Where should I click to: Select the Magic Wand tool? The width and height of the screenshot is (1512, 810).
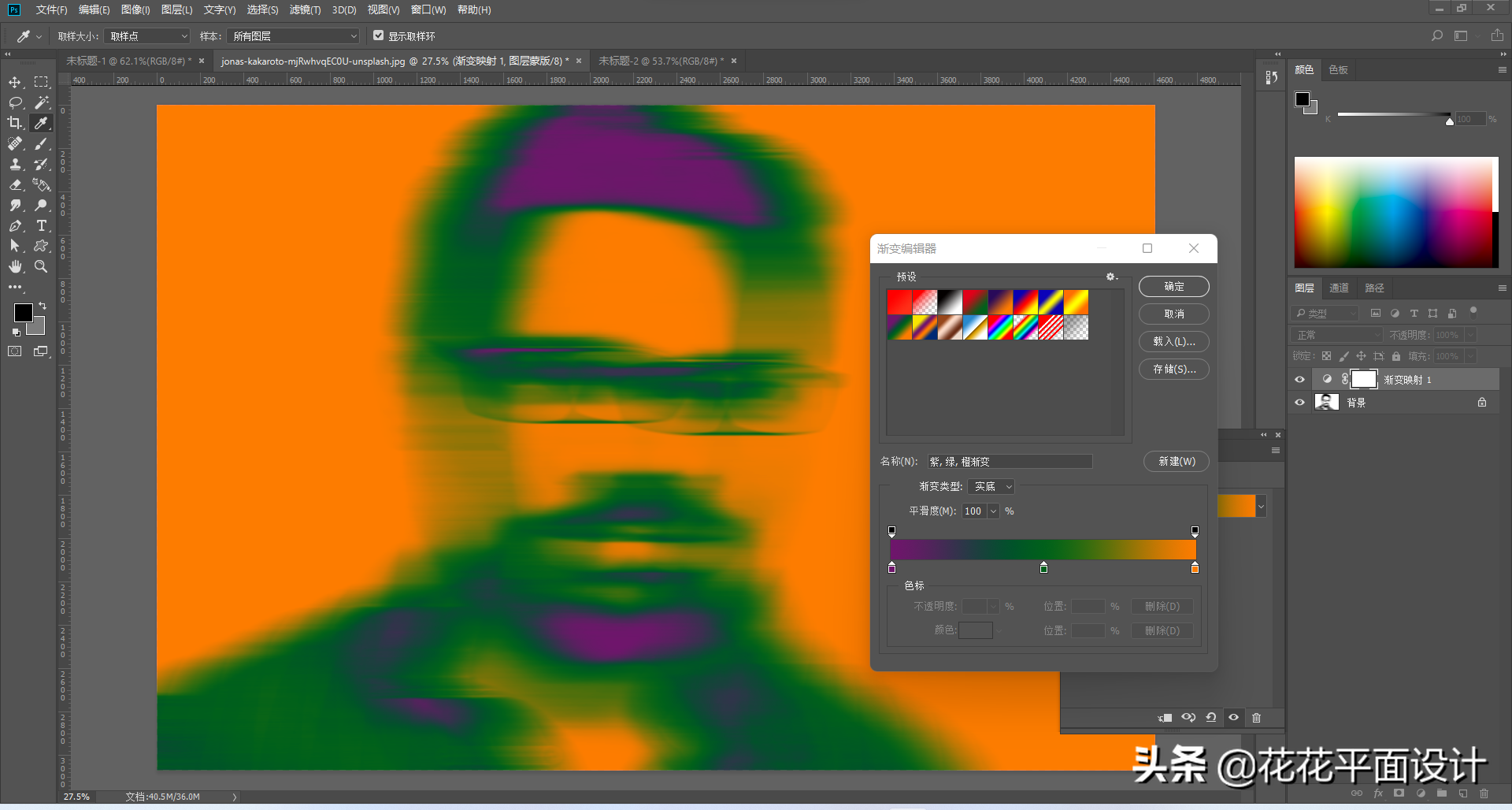pos(41,102)
